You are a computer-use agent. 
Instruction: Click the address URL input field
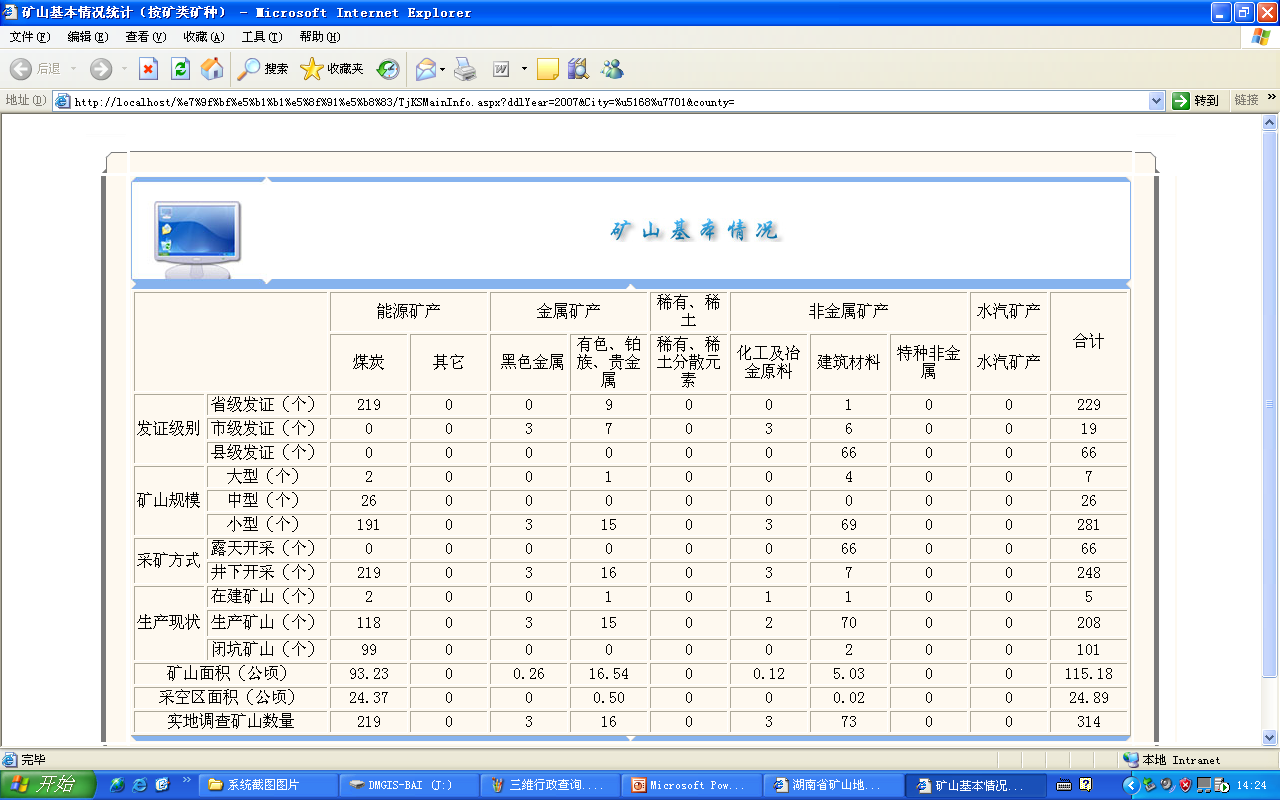pos(600,101)
